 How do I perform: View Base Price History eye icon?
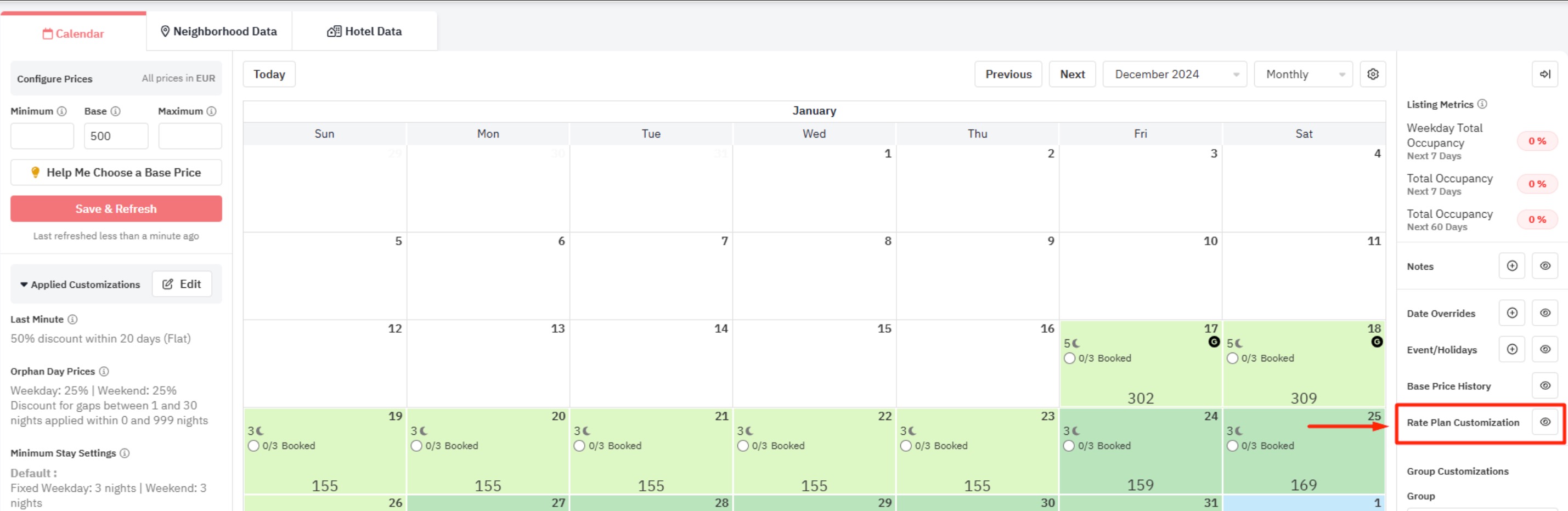[1545, 385]
